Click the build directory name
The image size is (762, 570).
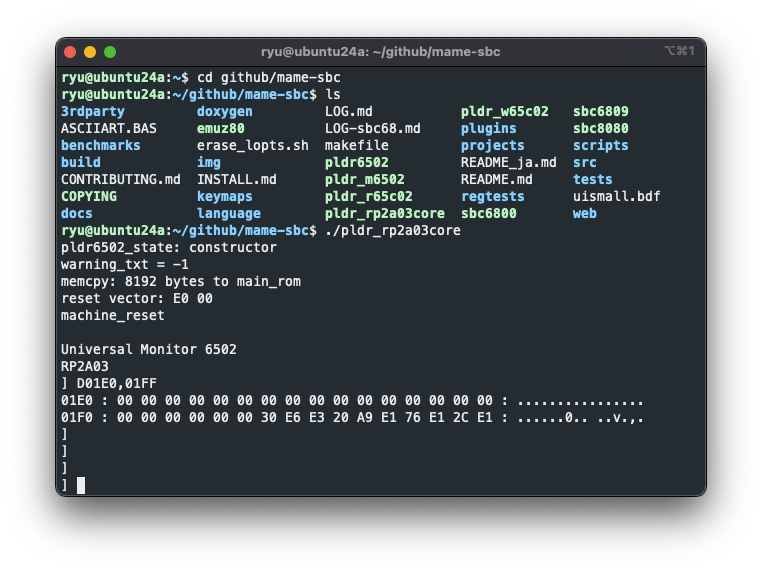[x=81, y=162]
